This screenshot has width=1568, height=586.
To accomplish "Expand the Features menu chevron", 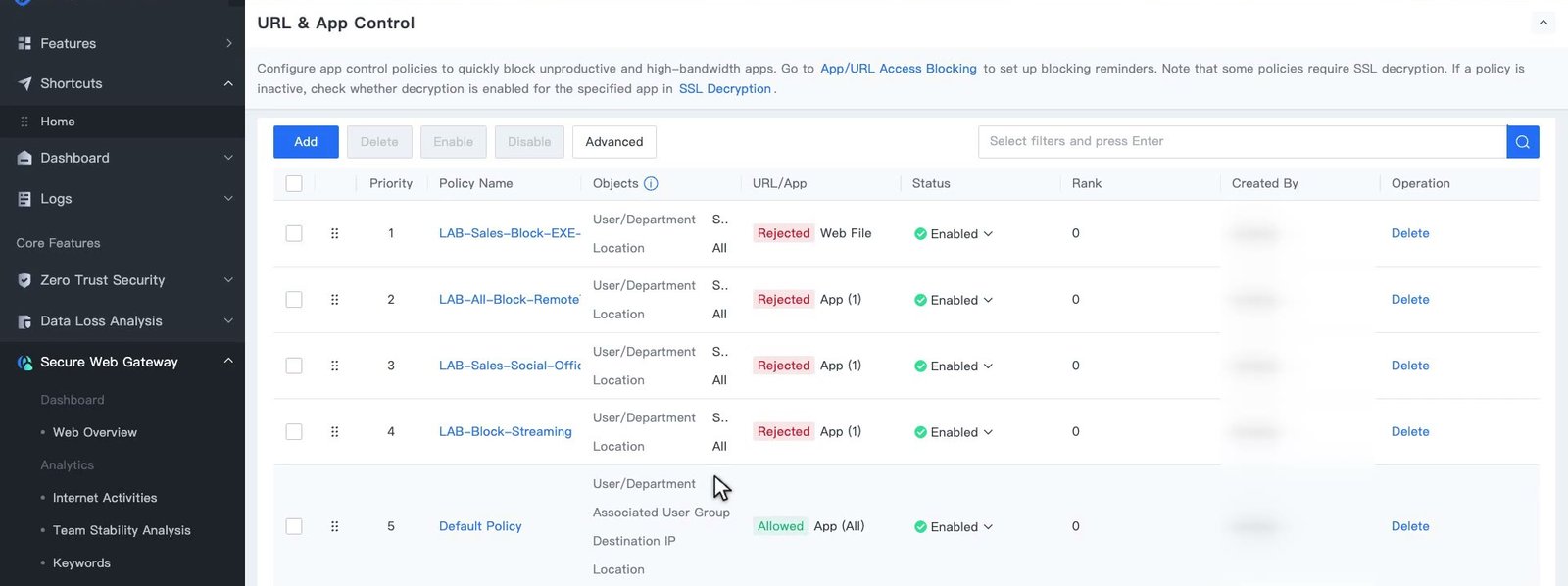I will [228, 44].
